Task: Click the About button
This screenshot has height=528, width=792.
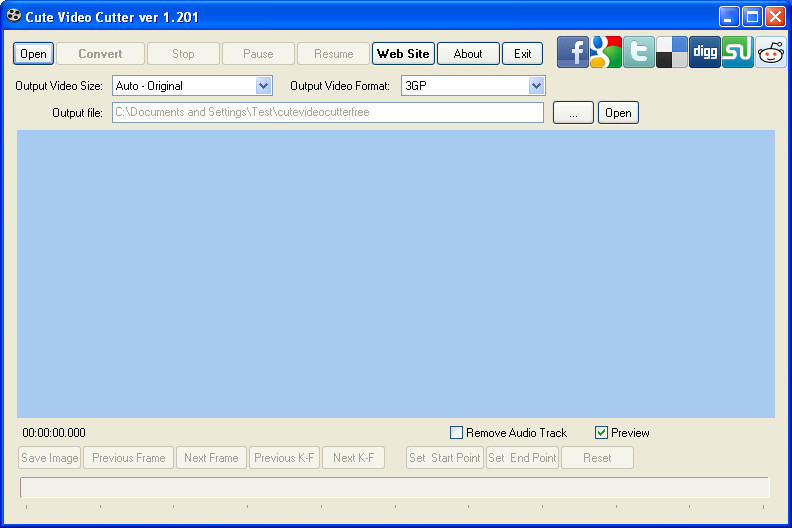Action: coord(468,54)
